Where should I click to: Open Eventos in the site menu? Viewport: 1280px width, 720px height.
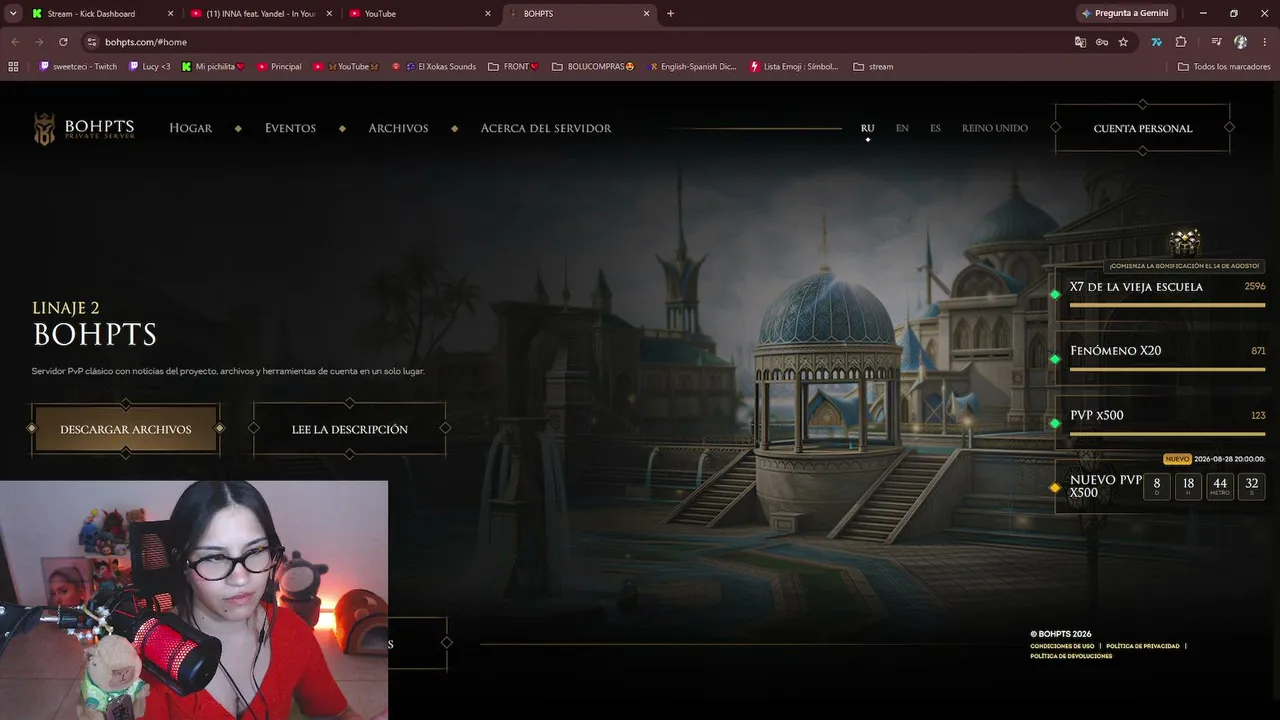coord(290,129)
